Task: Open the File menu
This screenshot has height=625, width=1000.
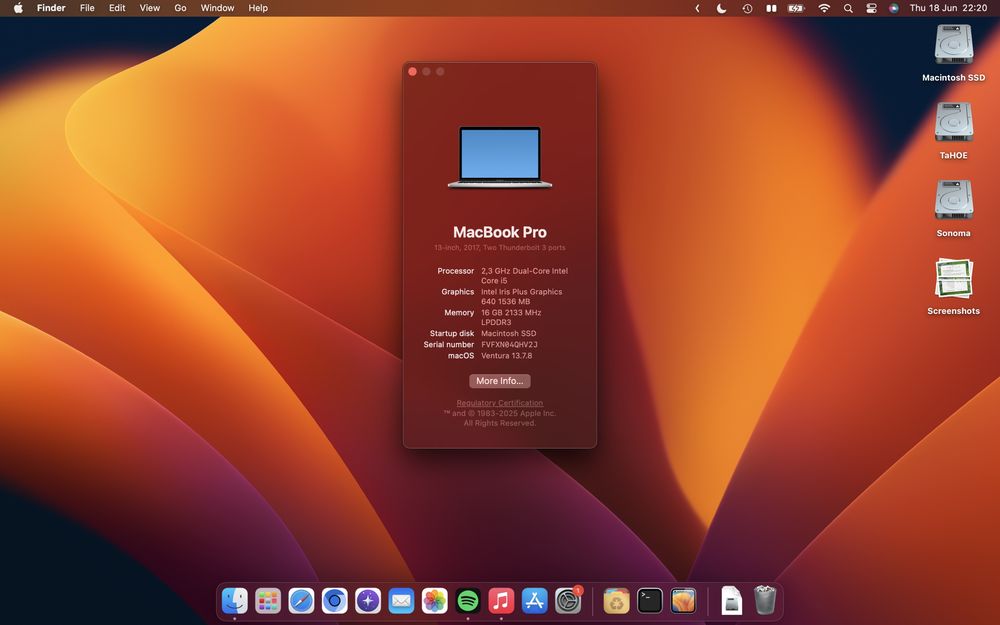Action: pyautogui.click(x=87, y=8)
